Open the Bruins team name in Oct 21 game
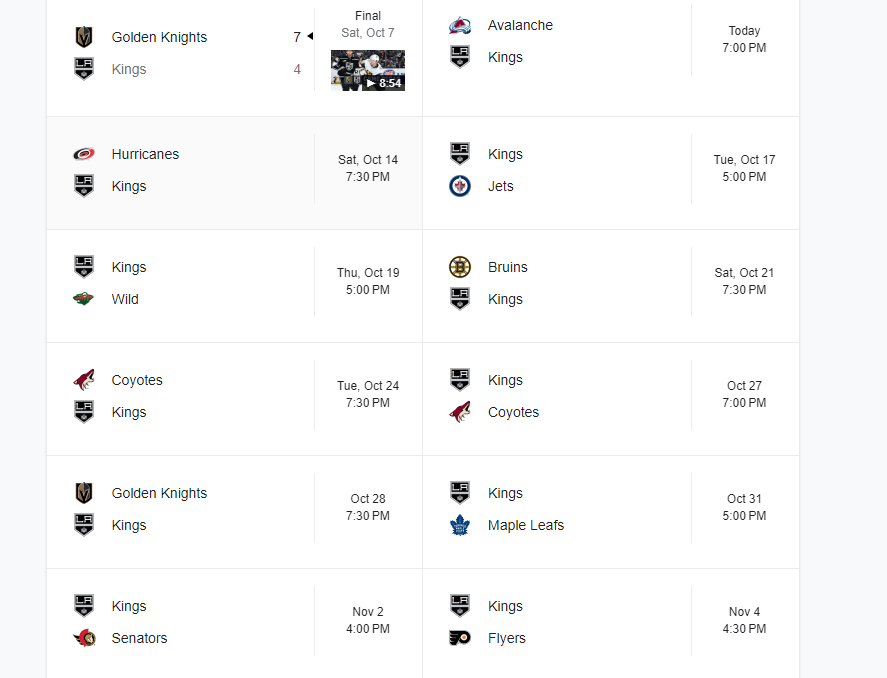 click(x=507, y=267)
